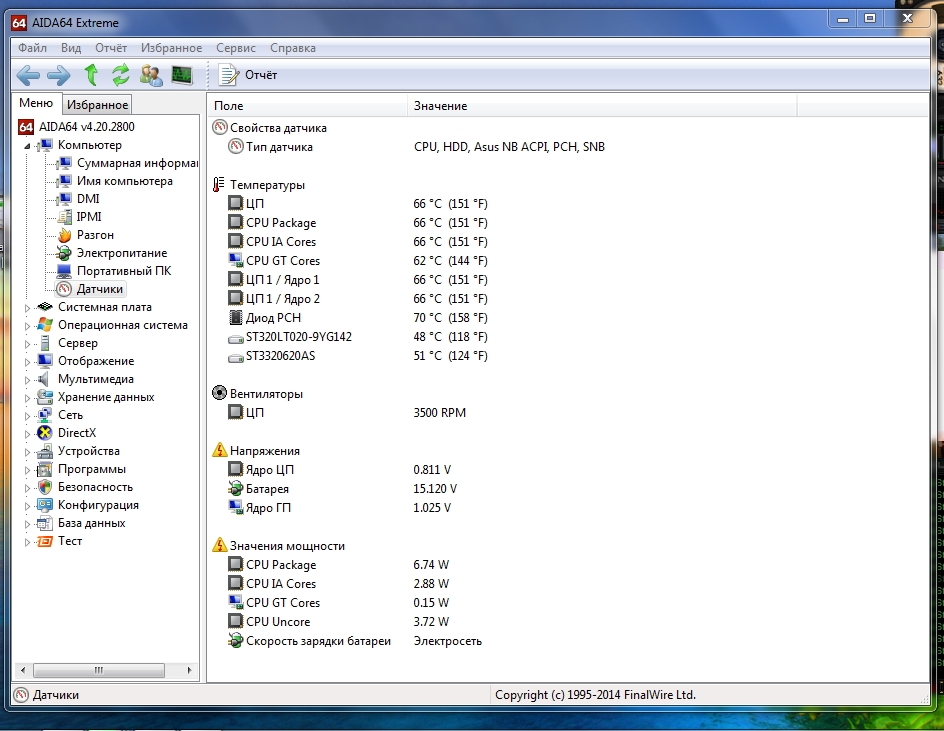The height and width of the screenshot is (731, 944).
Task: Click the Поле column header
Action: pos(308,106)
